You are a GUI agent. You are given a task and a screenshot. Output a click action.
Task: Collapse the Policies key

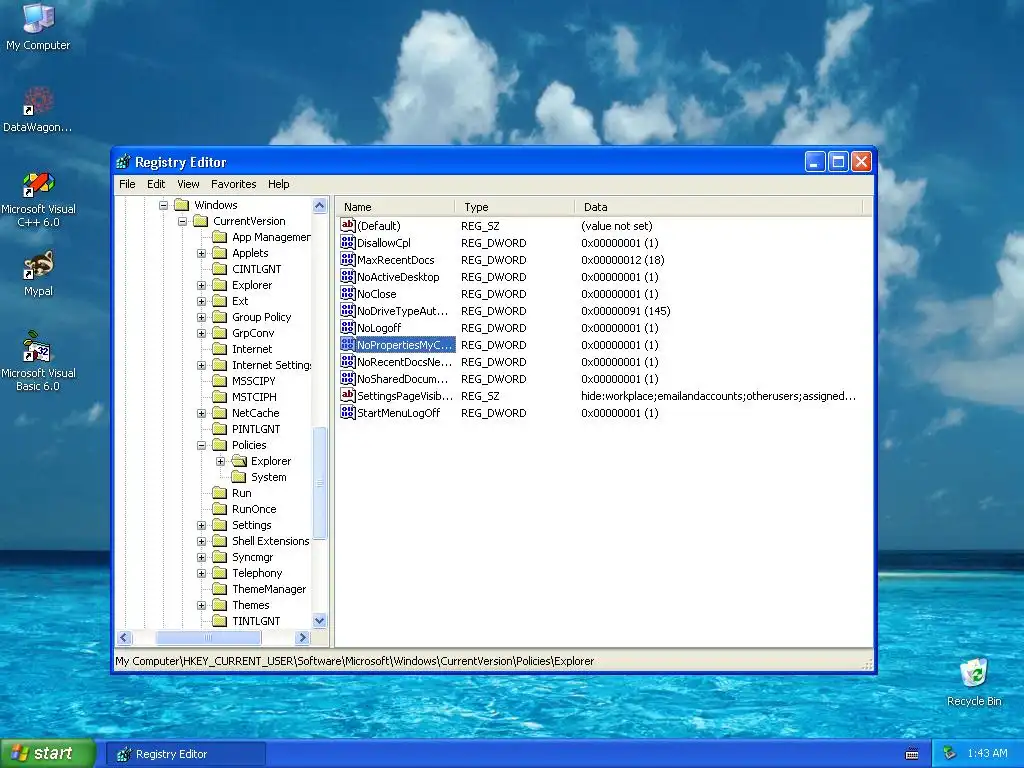pyautogui.click(x=201, y=445)
